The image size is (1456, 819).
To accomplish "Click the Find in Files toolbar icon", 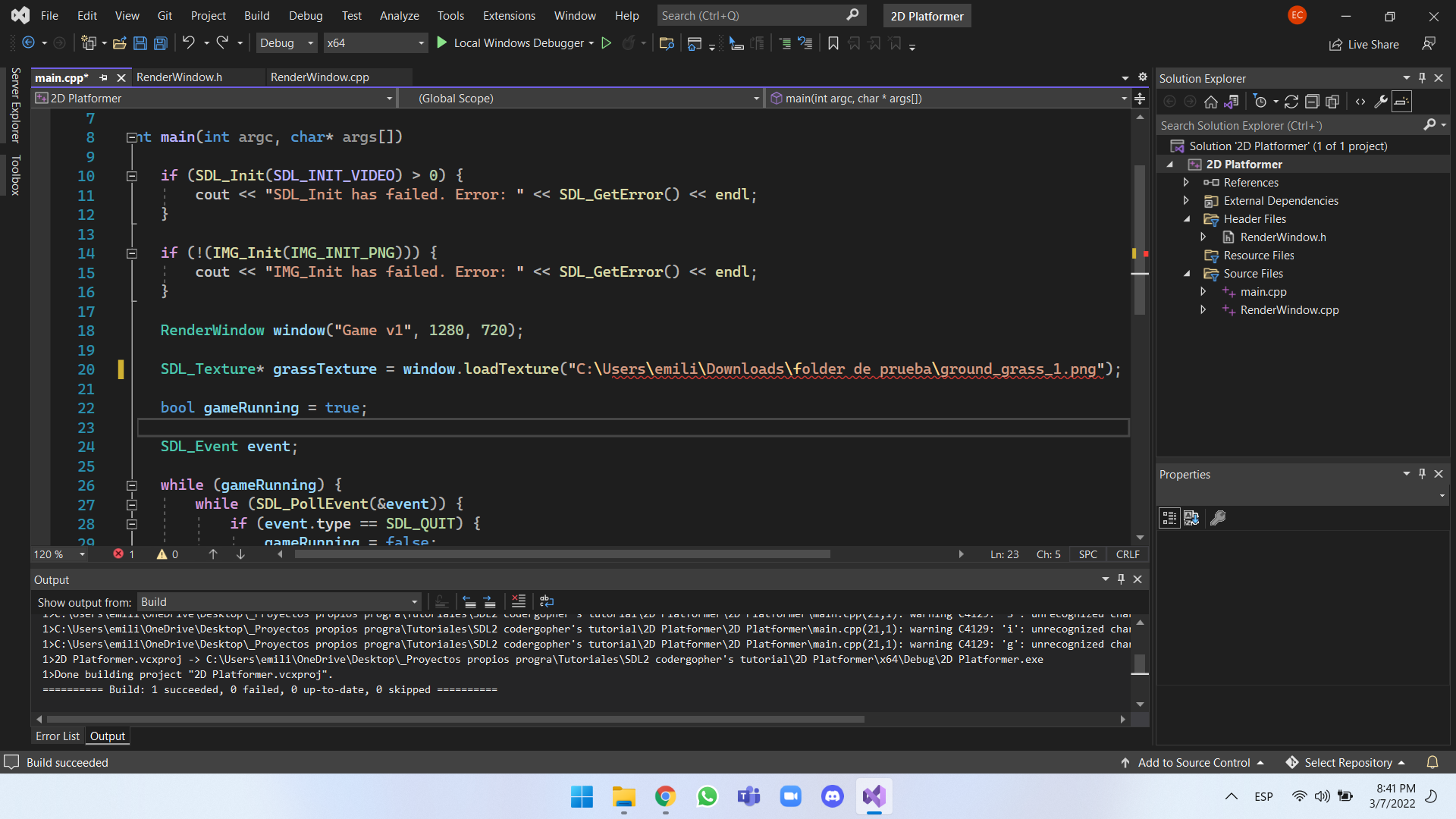I will (667, 43).
